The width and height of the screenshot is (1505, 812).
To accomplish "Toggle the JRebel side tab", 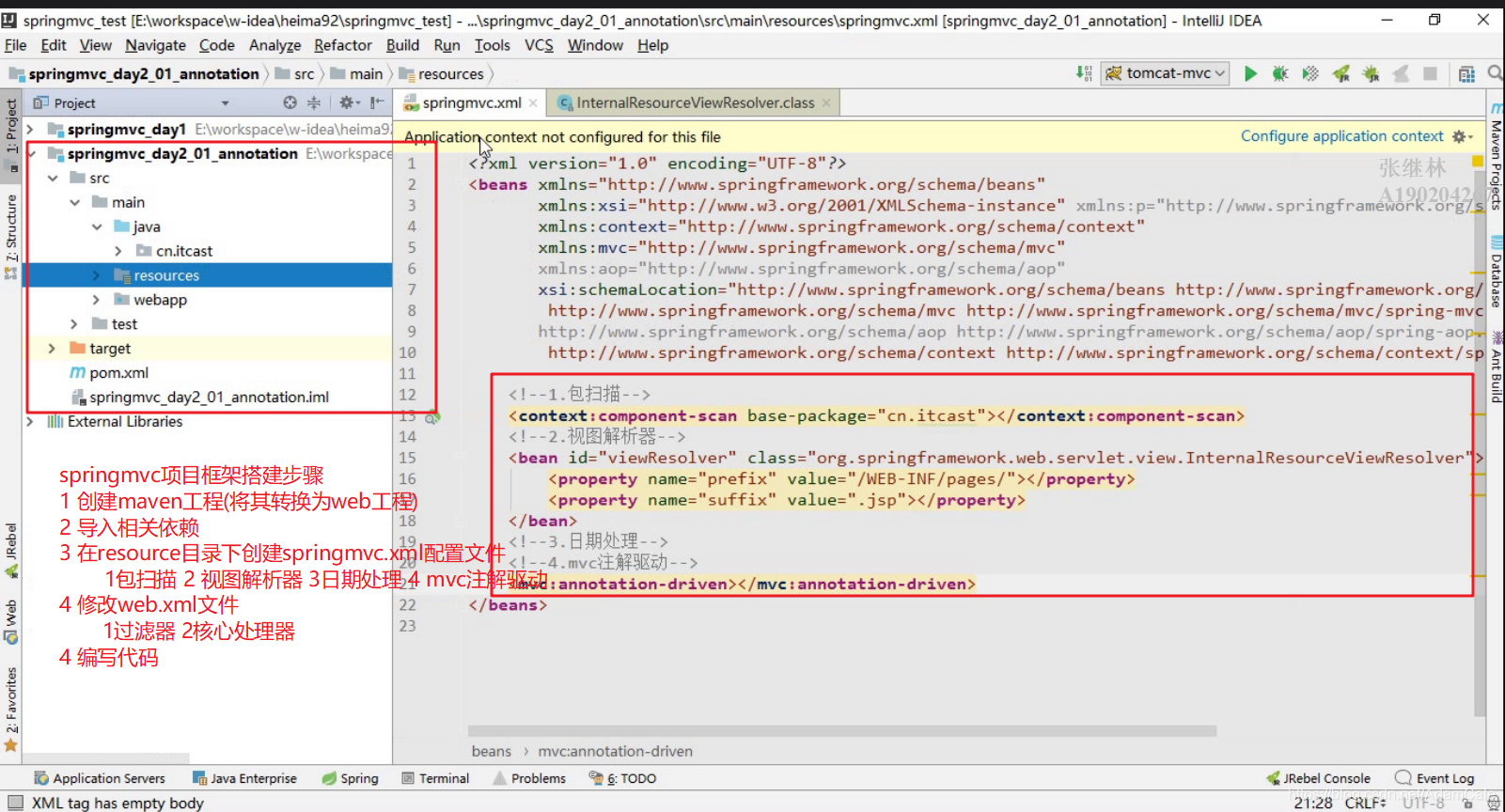I will pyautogui.click(x=11, y=549).
